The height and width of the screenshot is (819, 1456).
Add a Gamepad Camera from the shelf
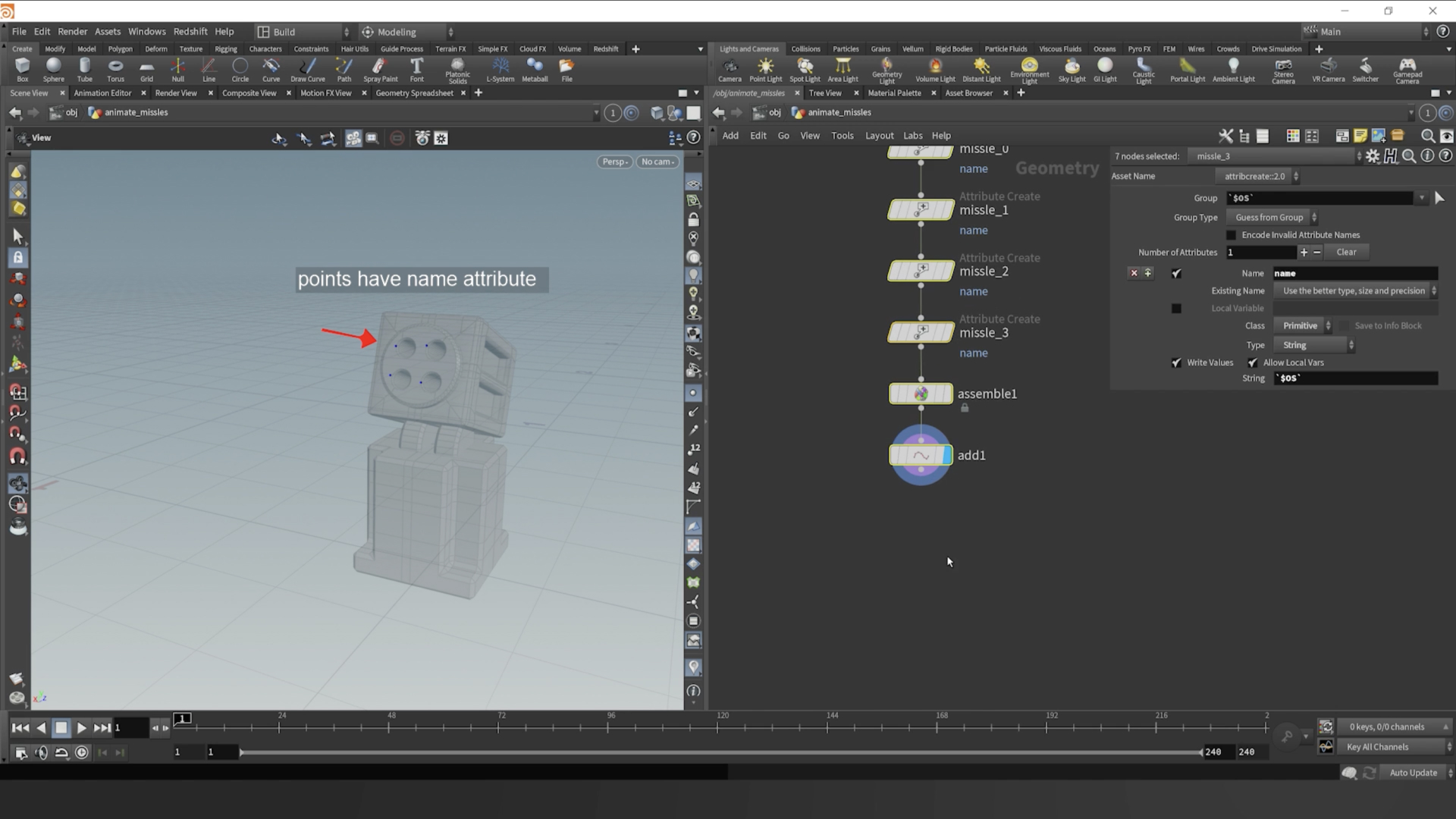coord(1407,71)
